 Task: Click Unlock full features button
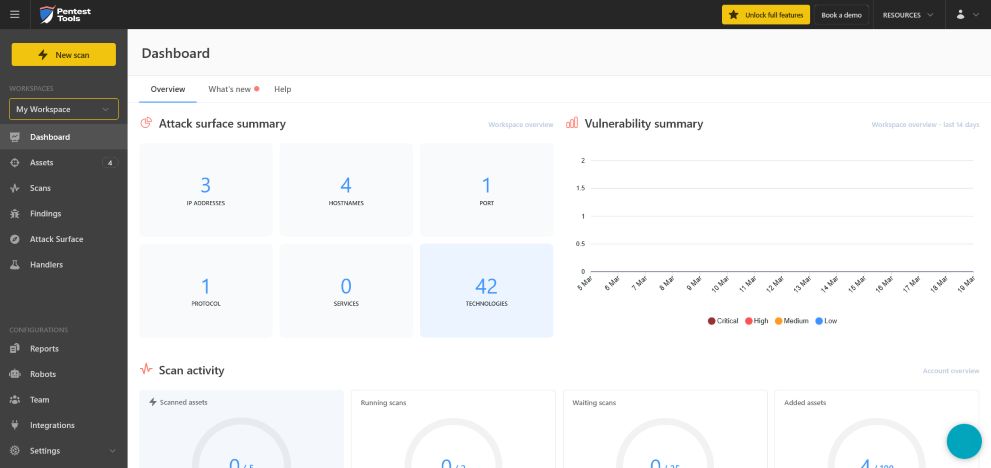[765, 15]
